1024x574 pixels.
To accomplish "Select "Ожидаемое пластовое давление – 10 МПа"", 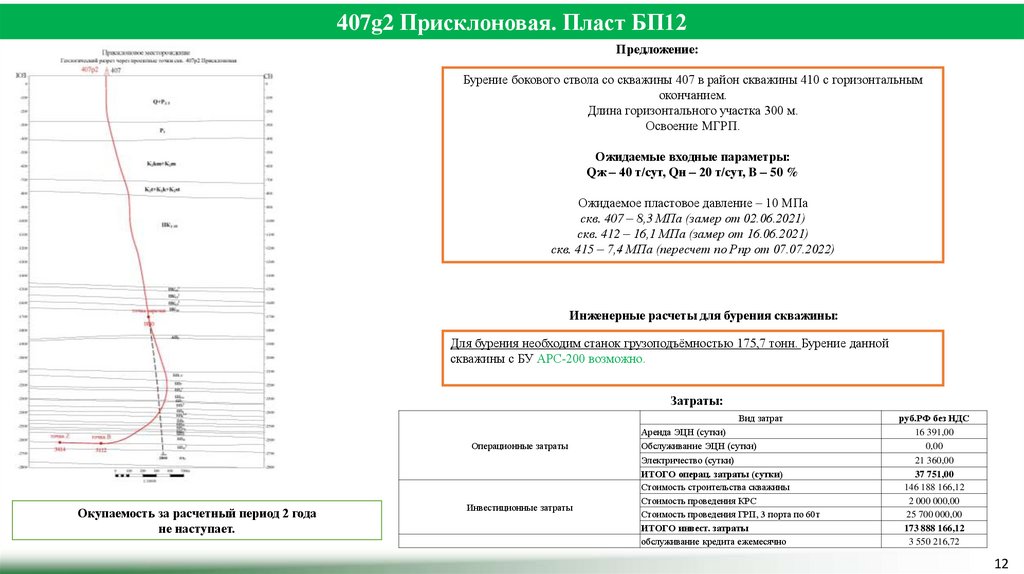I will [692, 203].
